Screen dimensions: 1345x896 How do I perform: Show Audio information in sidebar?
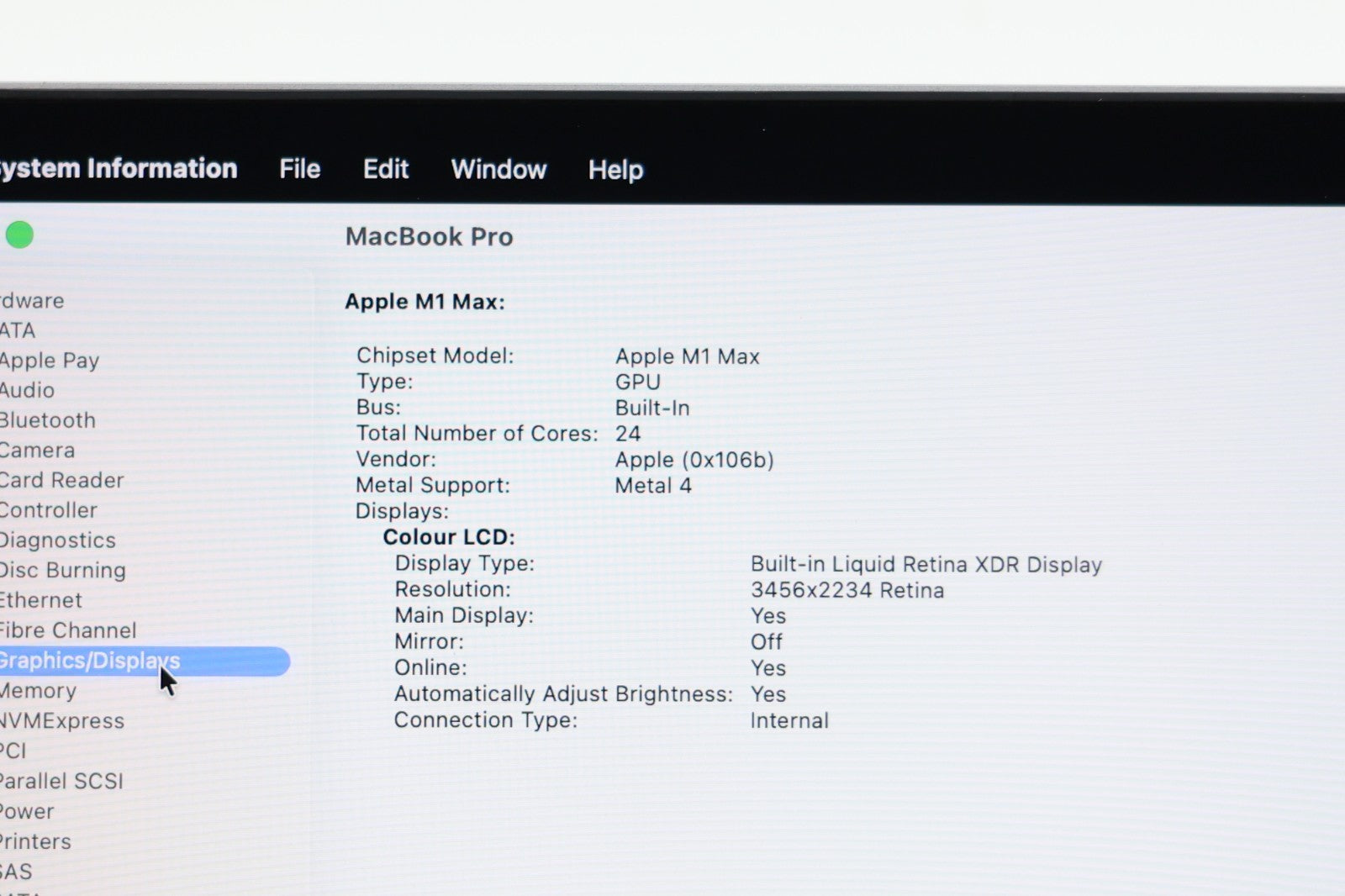click(x=27, y=390)
